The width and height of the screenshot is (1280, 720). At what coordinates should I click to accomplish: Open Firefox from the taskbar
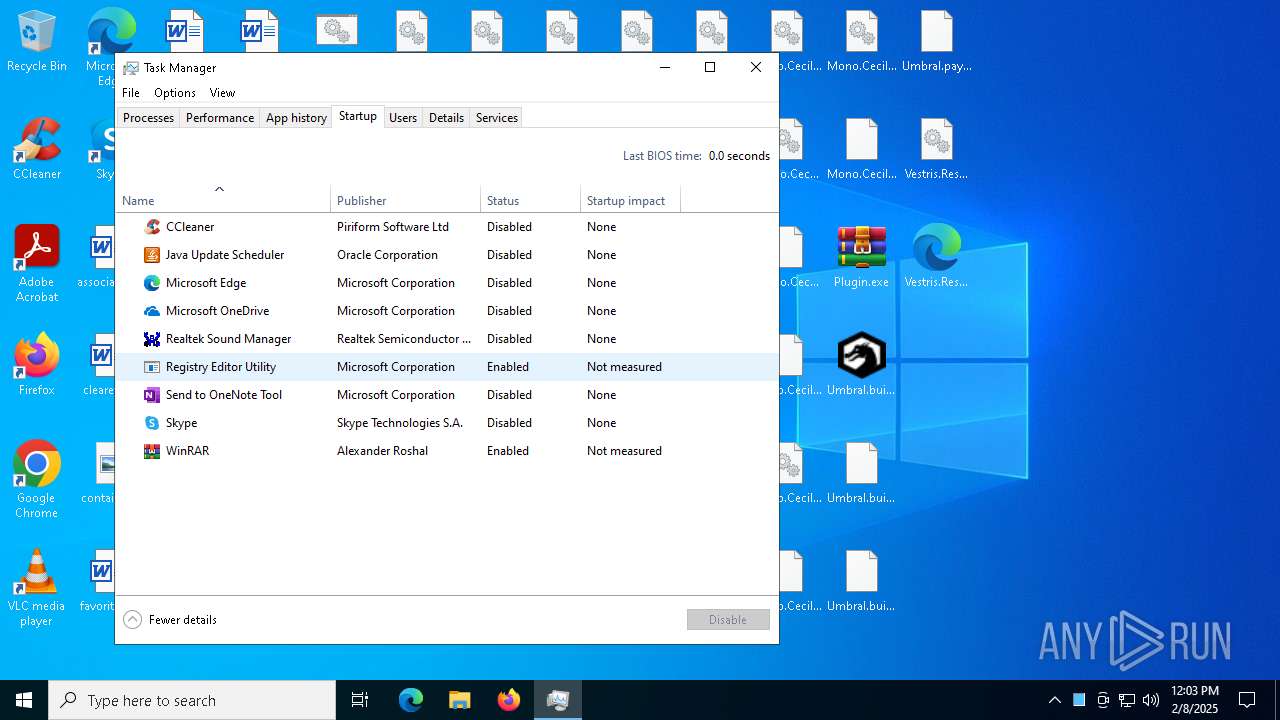509,700
